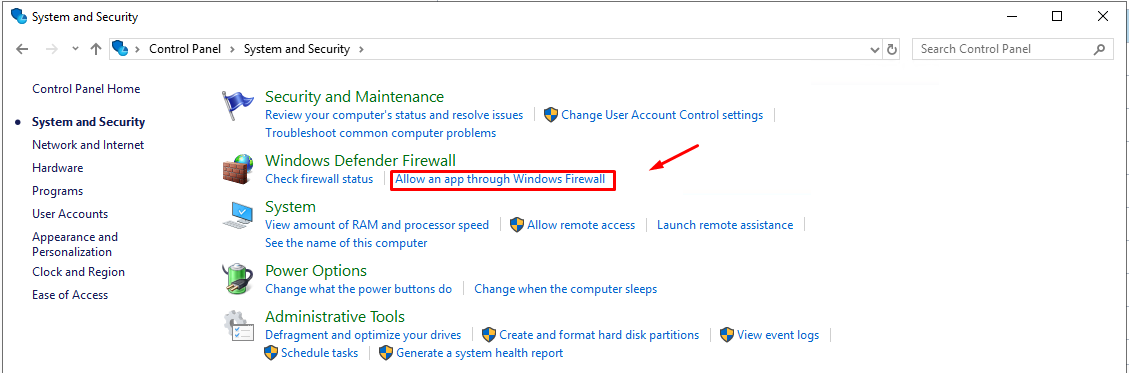Open Power Options heading

pyautogui.click(x=316, y=271)
